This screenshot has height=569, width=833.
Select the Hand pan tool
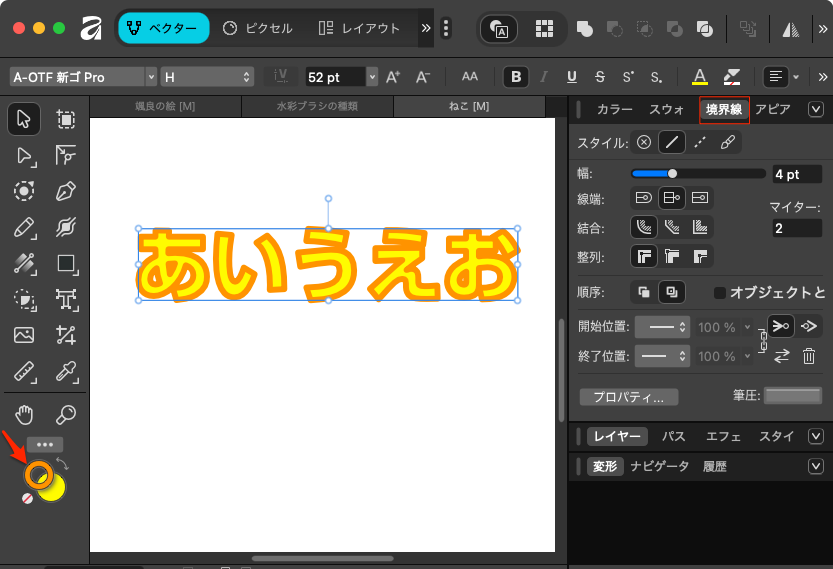(24, 414)
